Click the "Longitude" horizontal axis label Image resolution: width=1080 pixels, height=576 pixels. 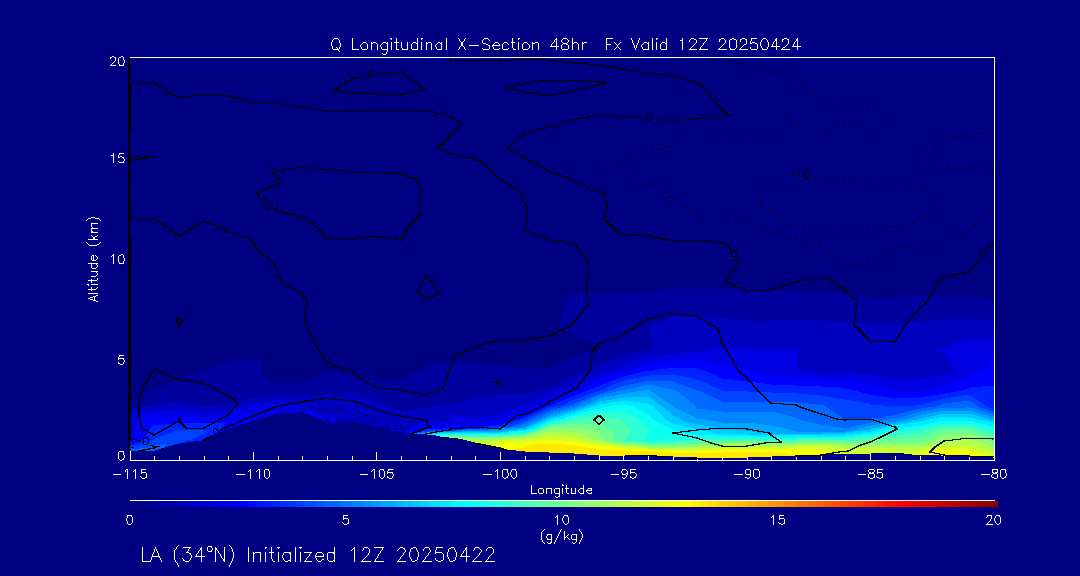[x=561, y=490]
